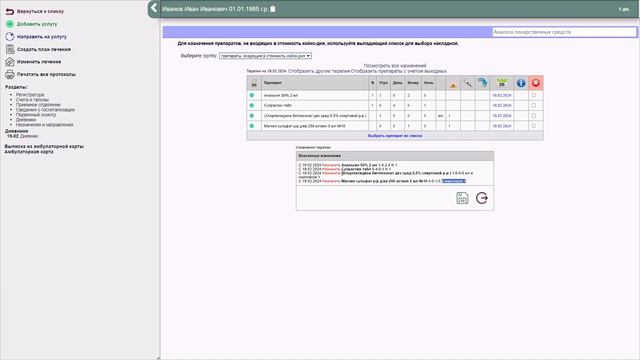This screenshot has height=360, width=640.
Task: Click Отобразить препараты с учетом выходных
Action: coord(398,71)
